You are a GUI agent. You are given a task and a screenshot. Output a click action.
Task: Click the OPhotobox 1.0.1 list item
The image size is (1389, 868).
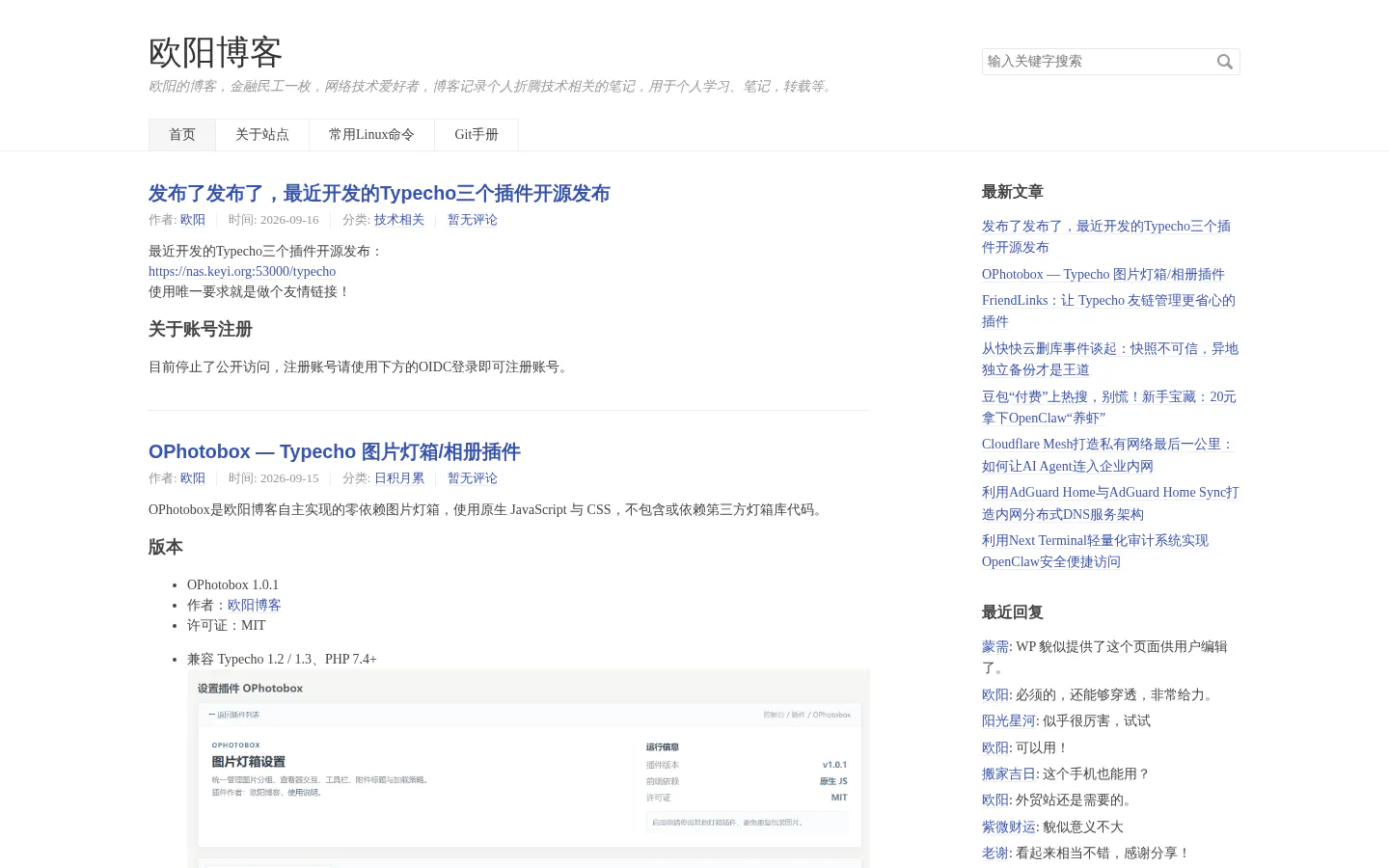pyautogui.click(x=233, y=585)
